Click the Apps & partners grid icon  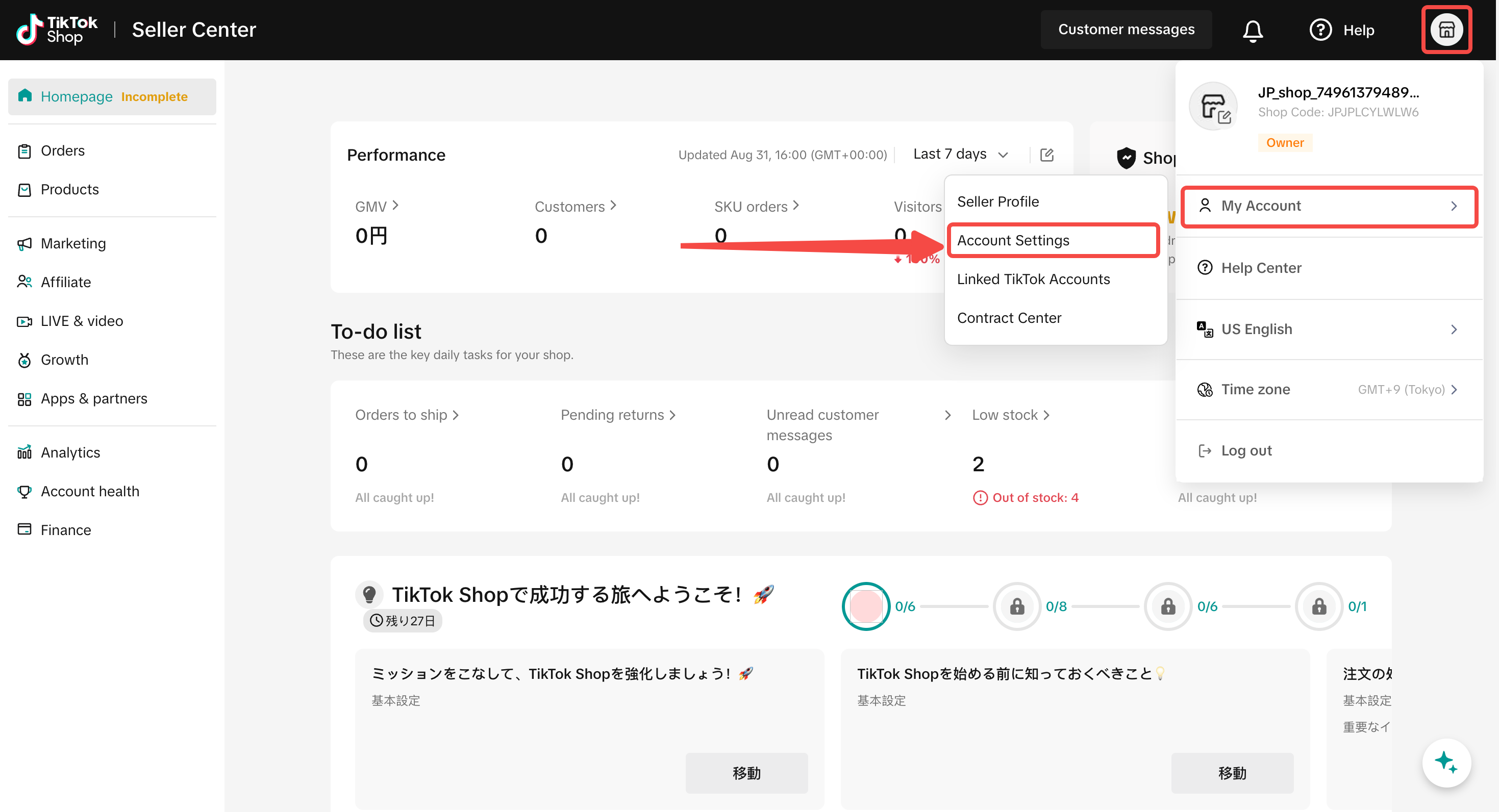pyautogui.click(x=24, y=399)
